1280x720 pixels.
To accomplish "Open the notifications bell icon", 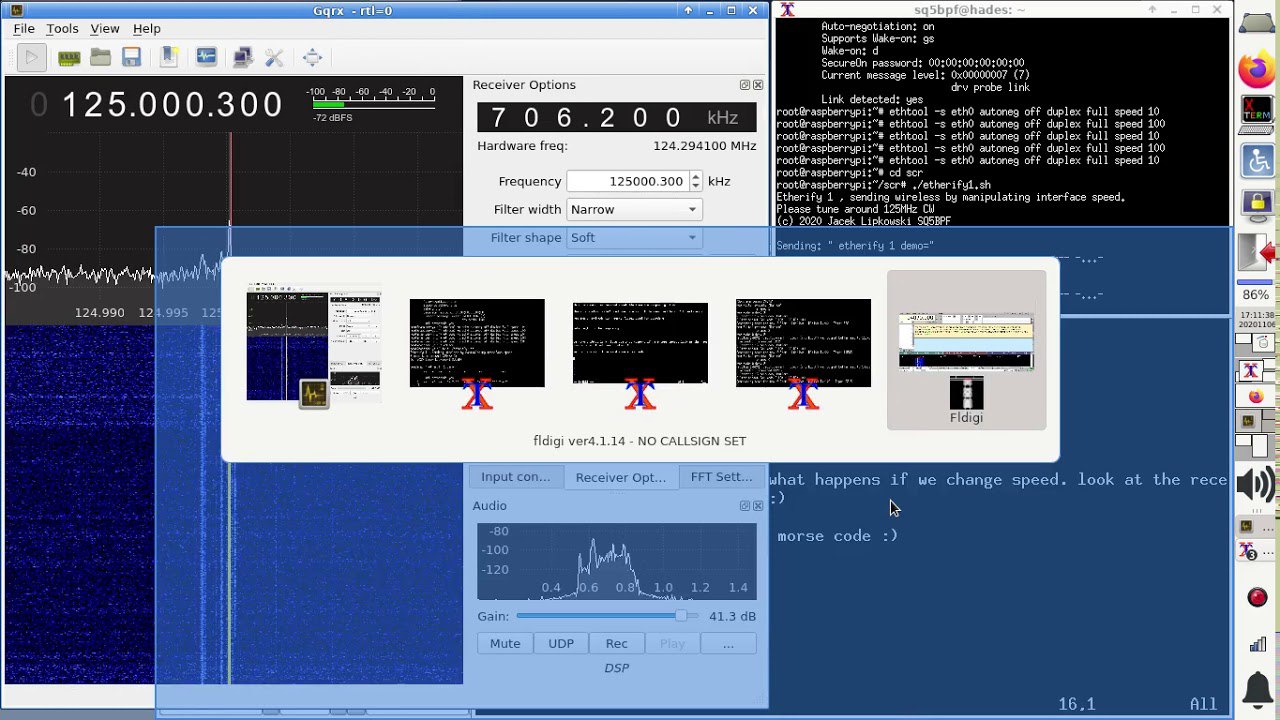I will coord(1257,689).
